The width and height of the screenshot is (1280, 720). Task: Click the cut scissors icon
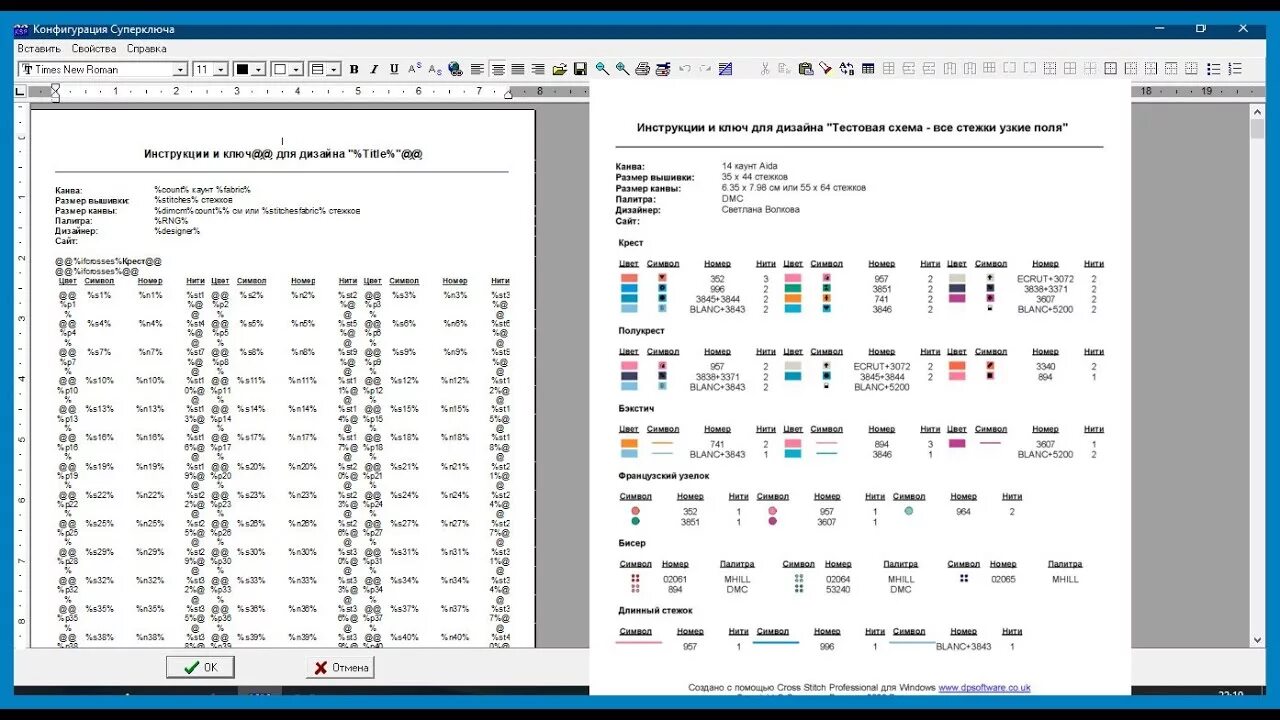(765, 69)
